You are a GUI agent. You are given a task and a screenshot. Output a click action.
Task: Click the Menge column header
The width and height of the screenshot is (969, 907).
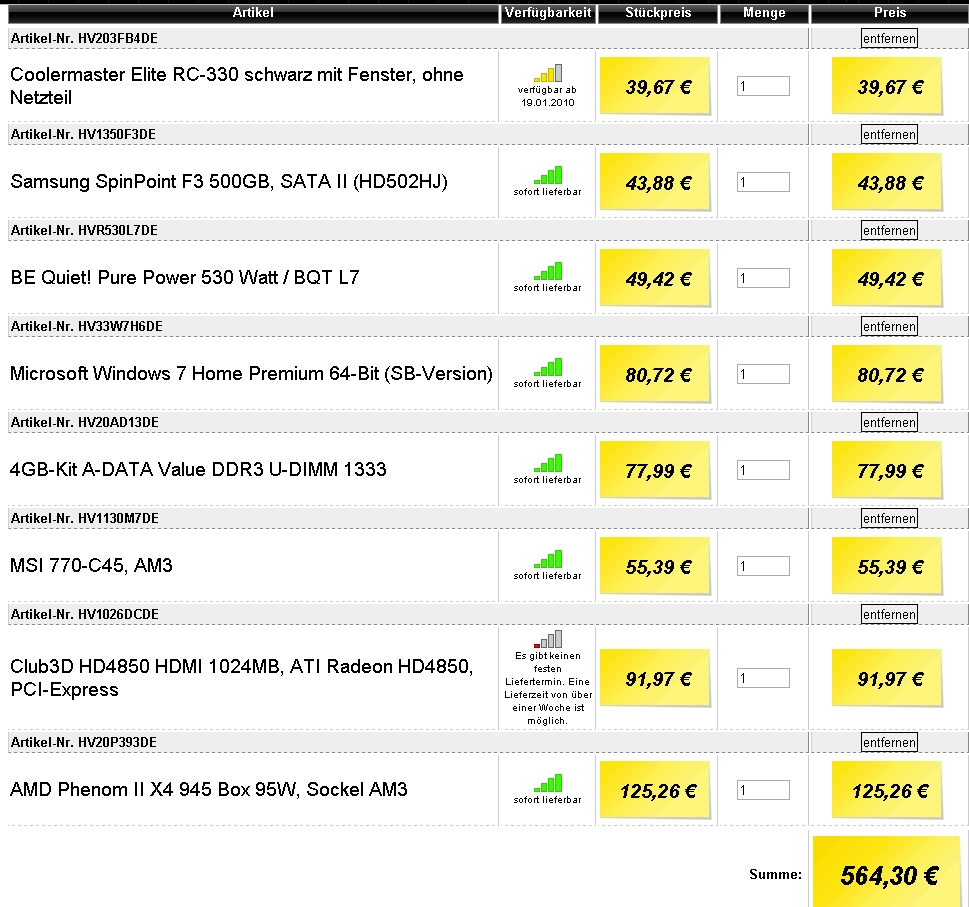tap(764, 13)
